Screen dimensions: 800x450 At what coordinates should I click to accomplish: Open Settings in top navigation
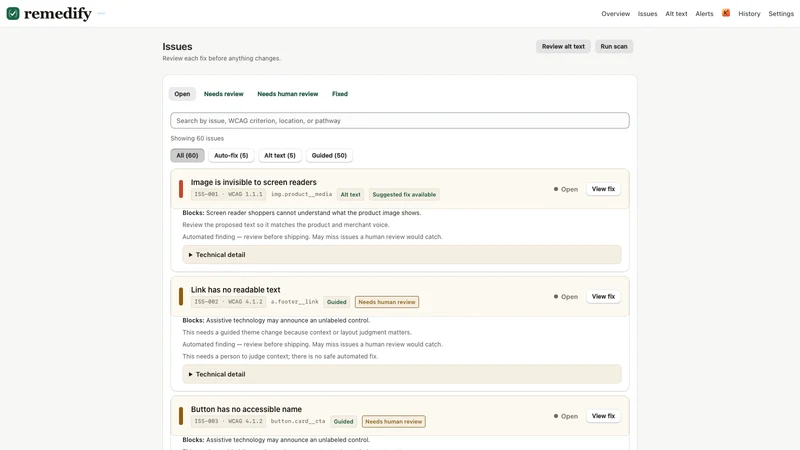click(x=781, y=14)
